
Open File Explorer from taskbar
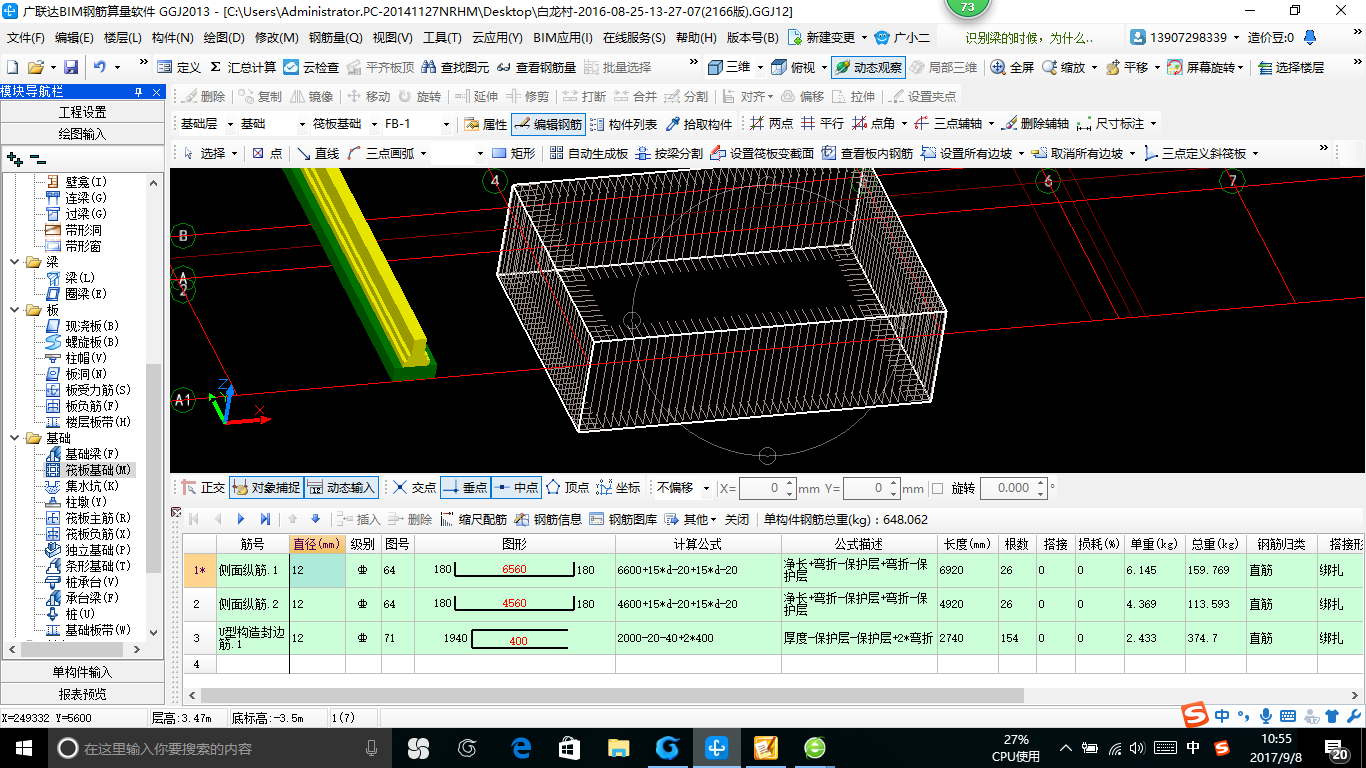coord(619,748)
